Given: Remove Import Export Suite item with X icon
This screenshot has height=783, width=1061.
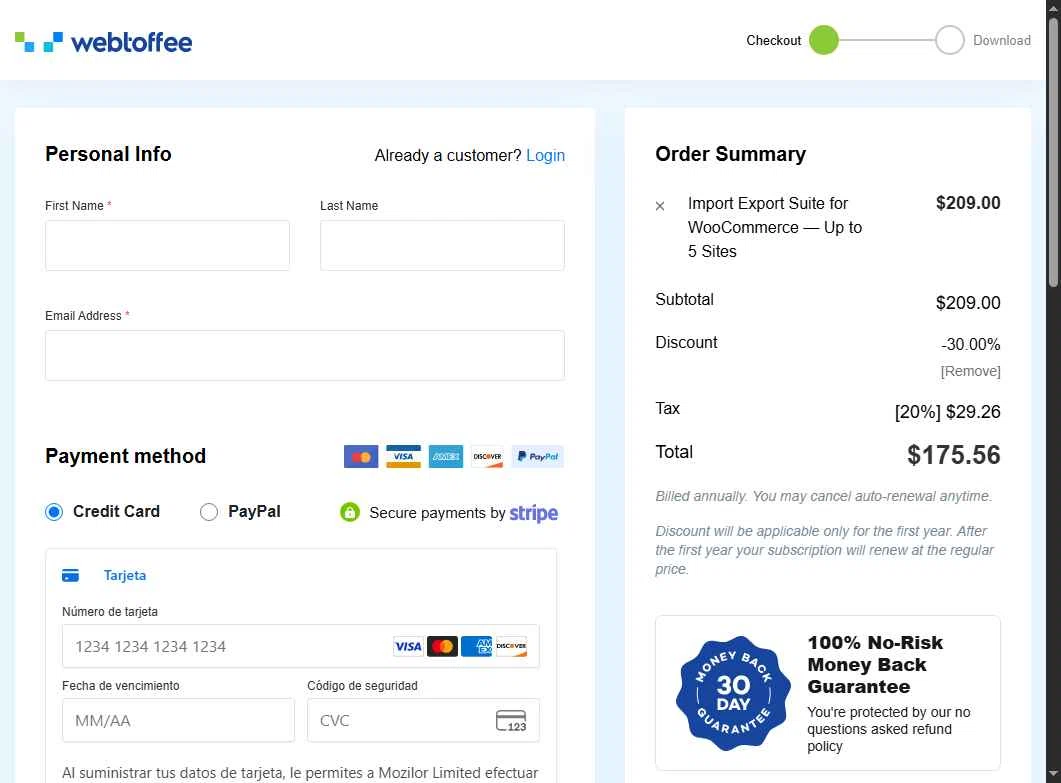Looking at the screenshot, I should coord(660,206).
